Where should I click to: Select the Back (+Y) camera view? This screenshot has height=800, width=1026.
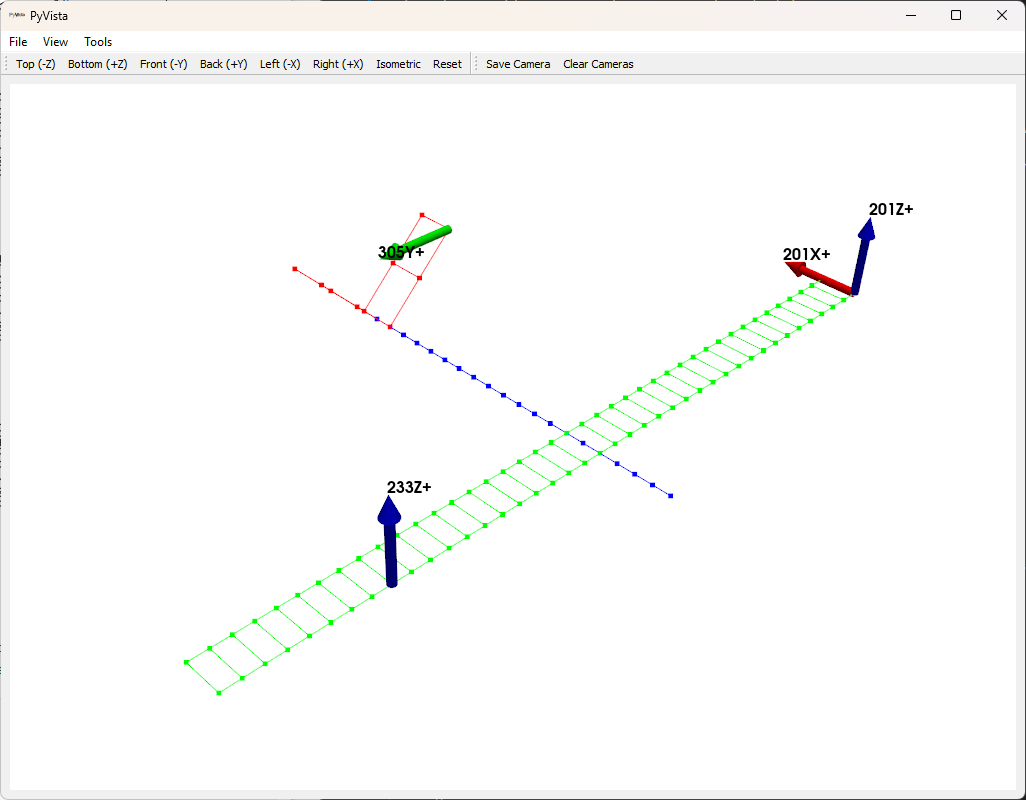224,64
